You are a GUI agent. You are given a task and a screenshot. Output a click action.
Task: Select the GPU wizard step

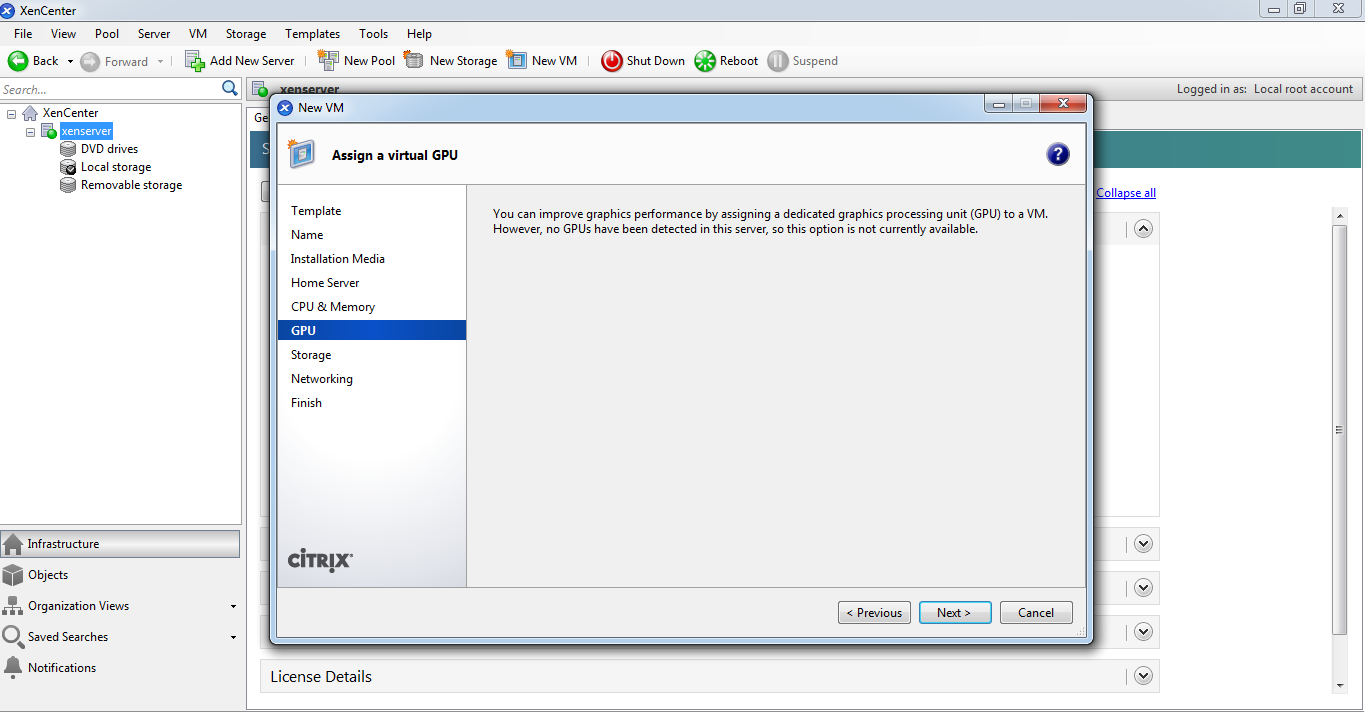pos(372,331)
